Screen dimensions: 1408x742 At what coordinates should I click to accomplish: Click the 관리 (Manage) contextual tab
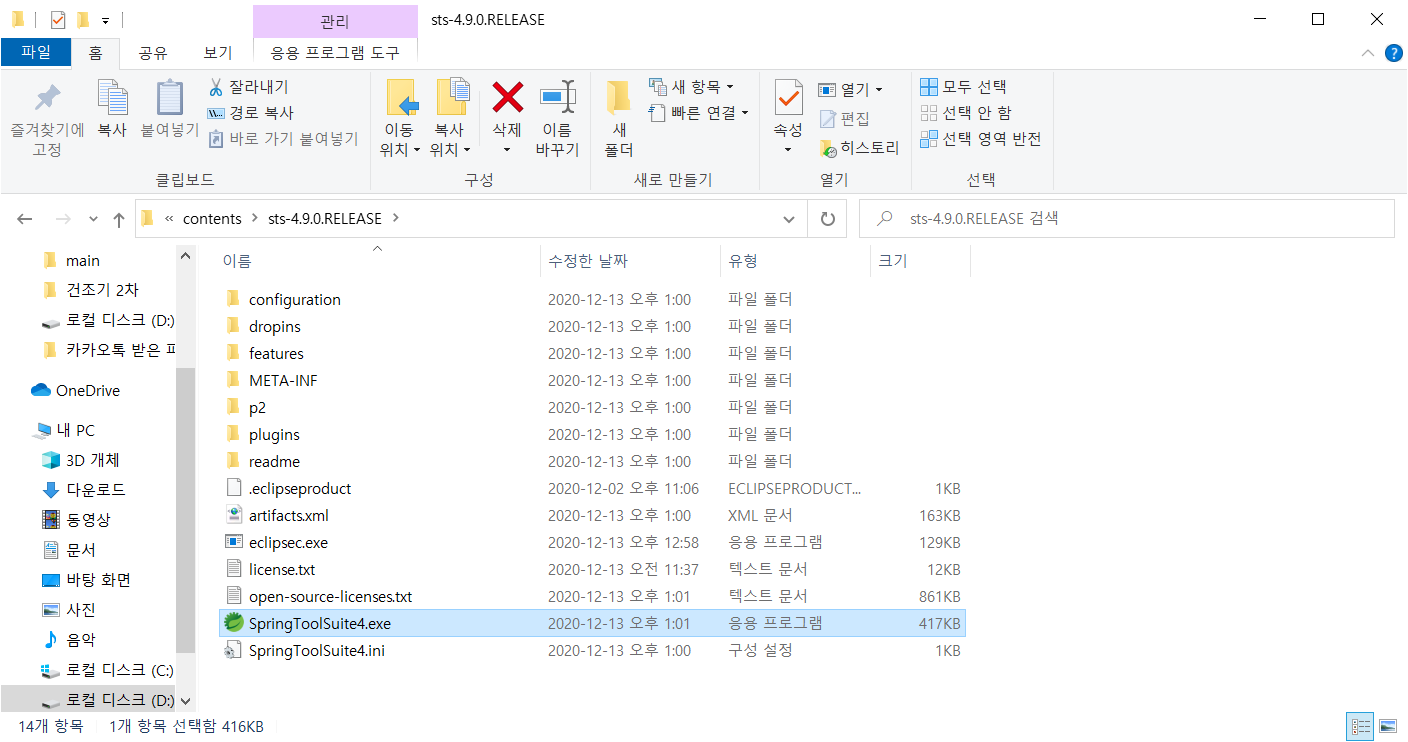pyautogui.click(x=335, y=21)
